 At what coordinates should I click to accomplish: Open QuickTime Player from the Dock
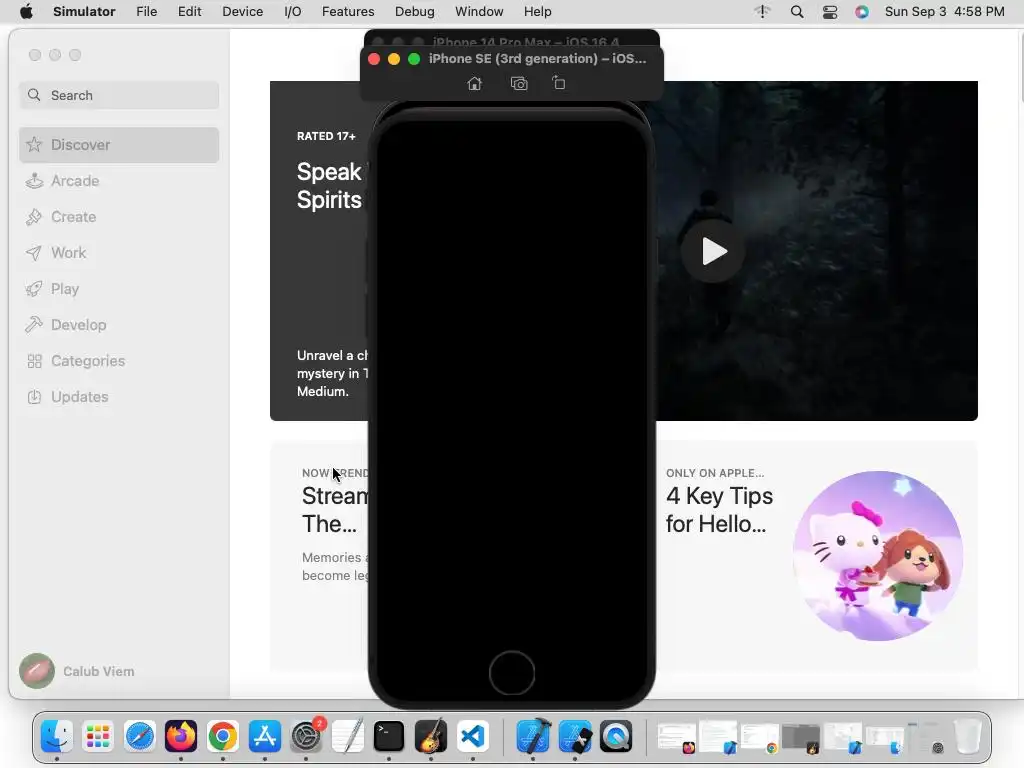coord(616,737)
